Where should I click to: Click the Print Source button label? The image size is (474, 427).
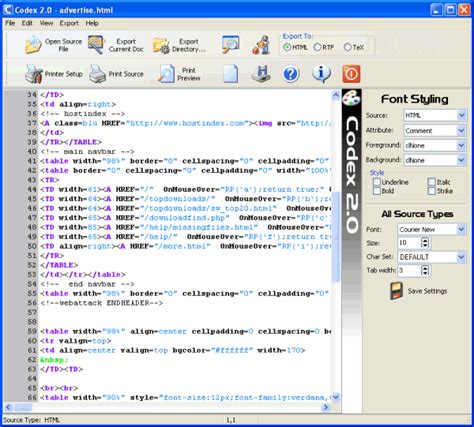click(126, 74)
